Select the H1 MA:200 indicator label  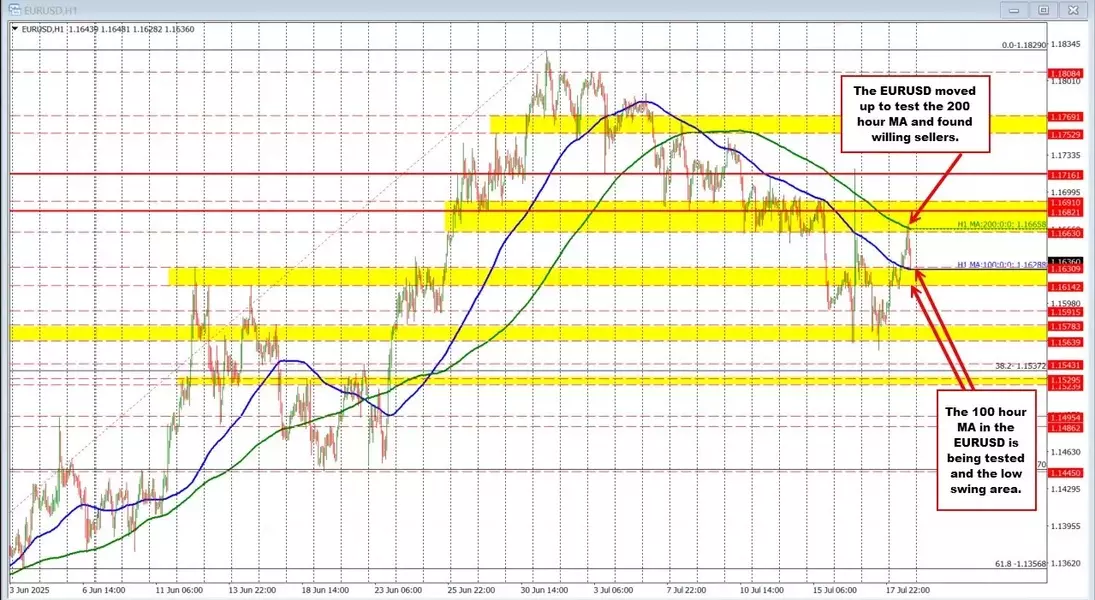pos(1001,225)
